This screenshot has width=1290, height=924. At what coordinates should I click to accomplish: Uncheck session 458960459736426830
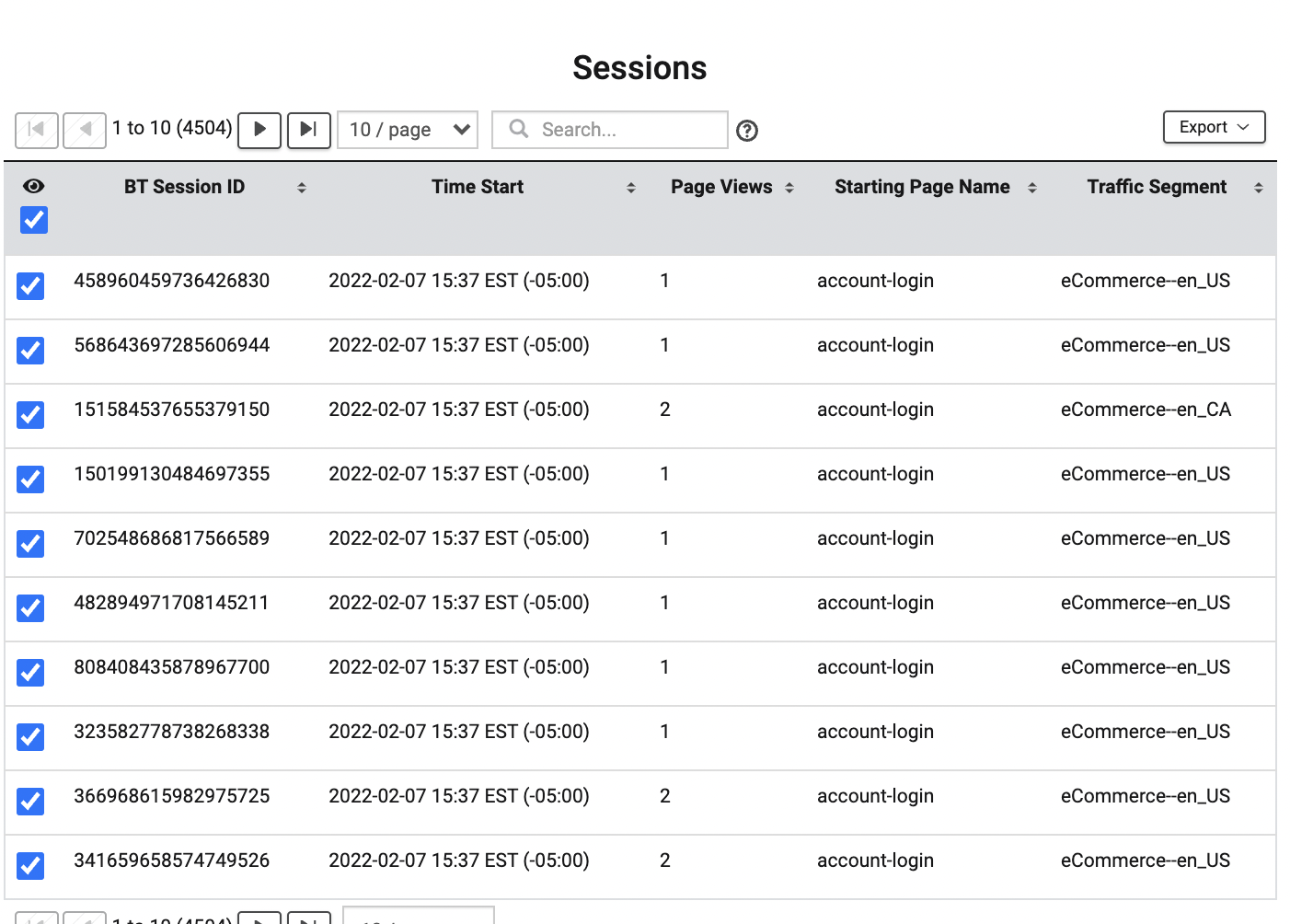click(30, 285)
